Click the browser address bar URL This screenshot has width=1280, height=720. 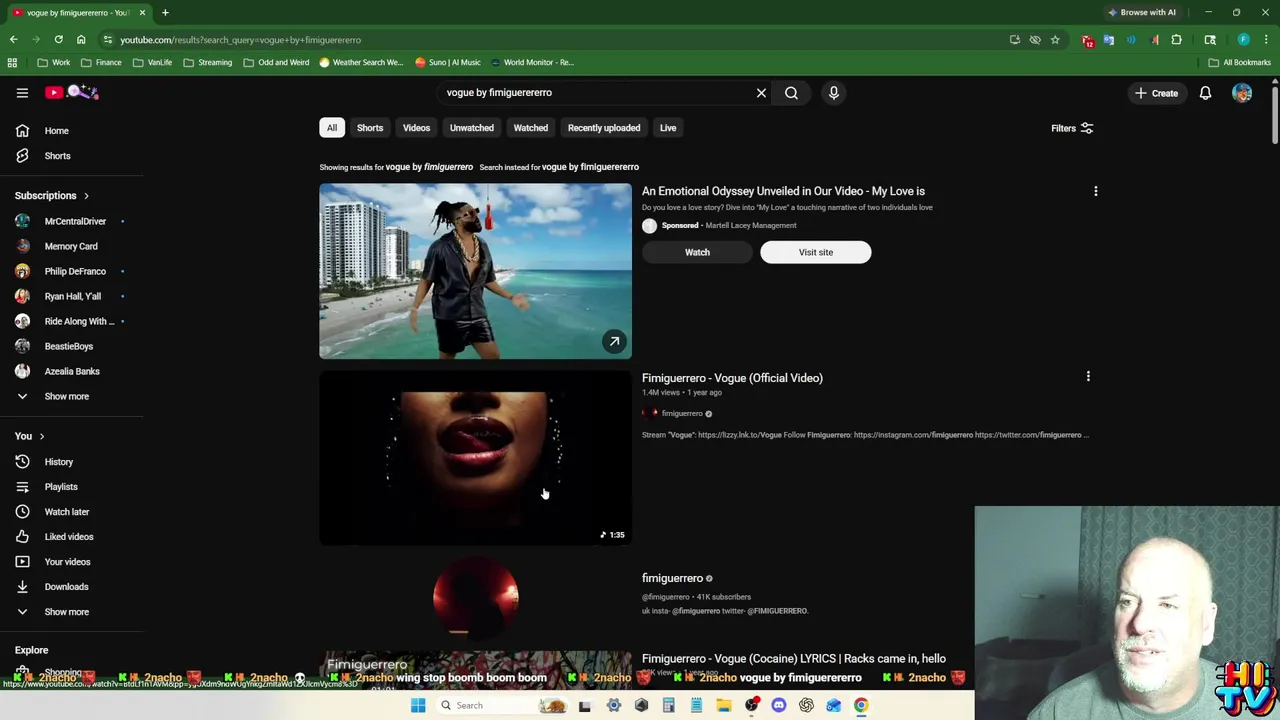click(x=240, y=40)
